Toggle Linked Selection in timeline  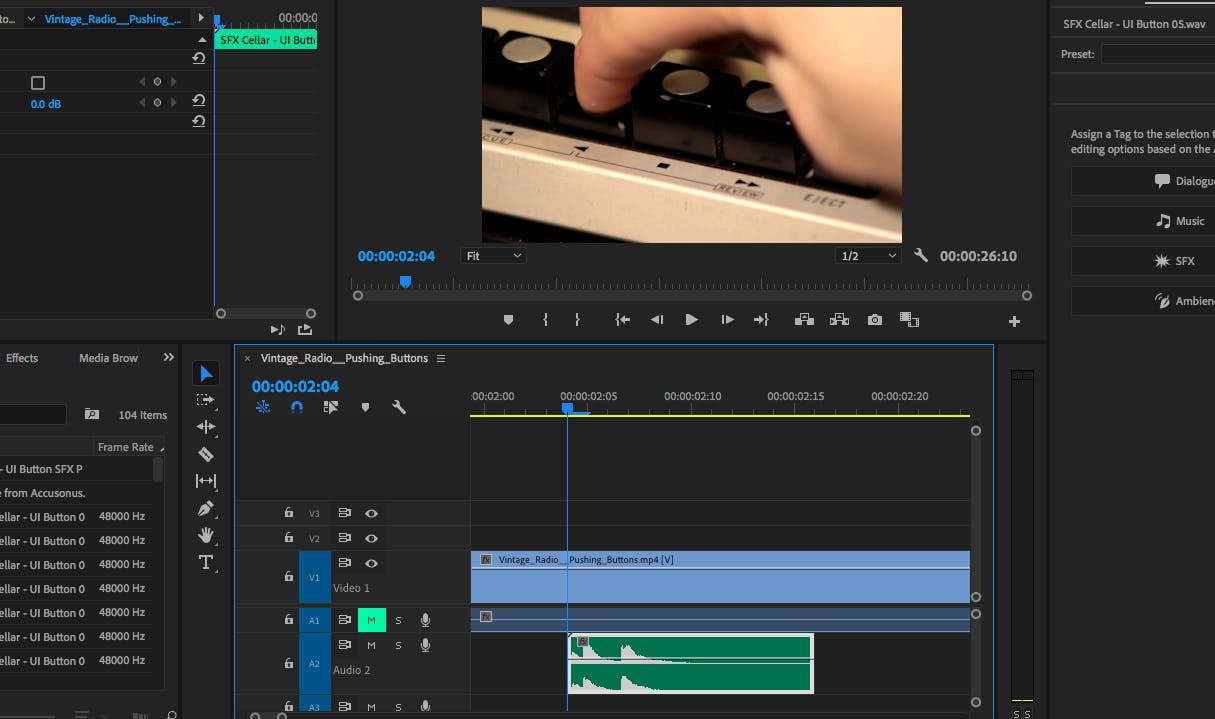[331, 407]
